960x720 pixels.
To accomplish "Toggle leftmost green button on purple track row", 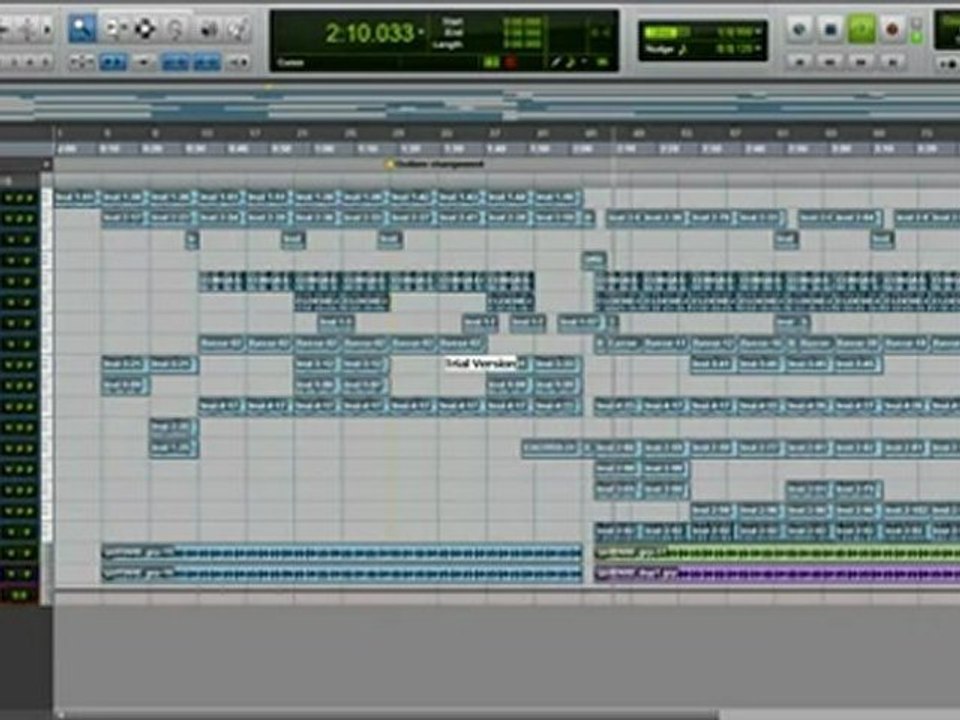I will [12, 574].
